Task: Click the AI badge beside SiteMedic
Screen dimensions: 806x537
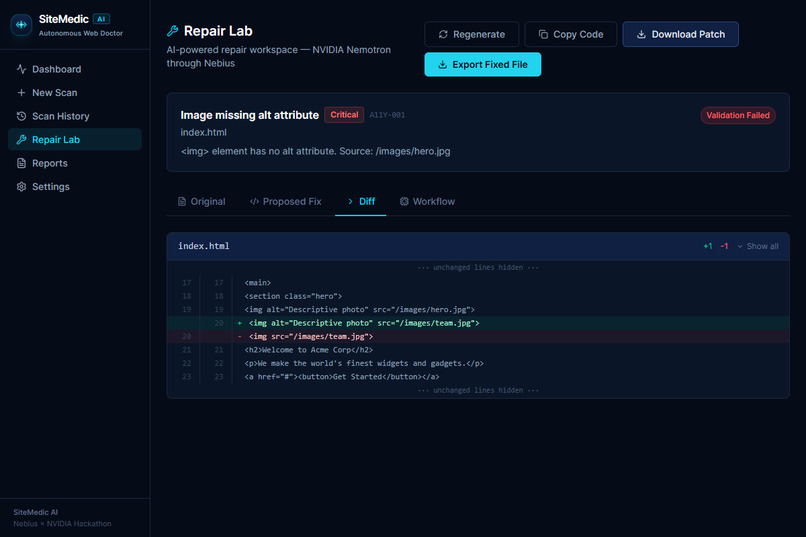Action: 101,19
